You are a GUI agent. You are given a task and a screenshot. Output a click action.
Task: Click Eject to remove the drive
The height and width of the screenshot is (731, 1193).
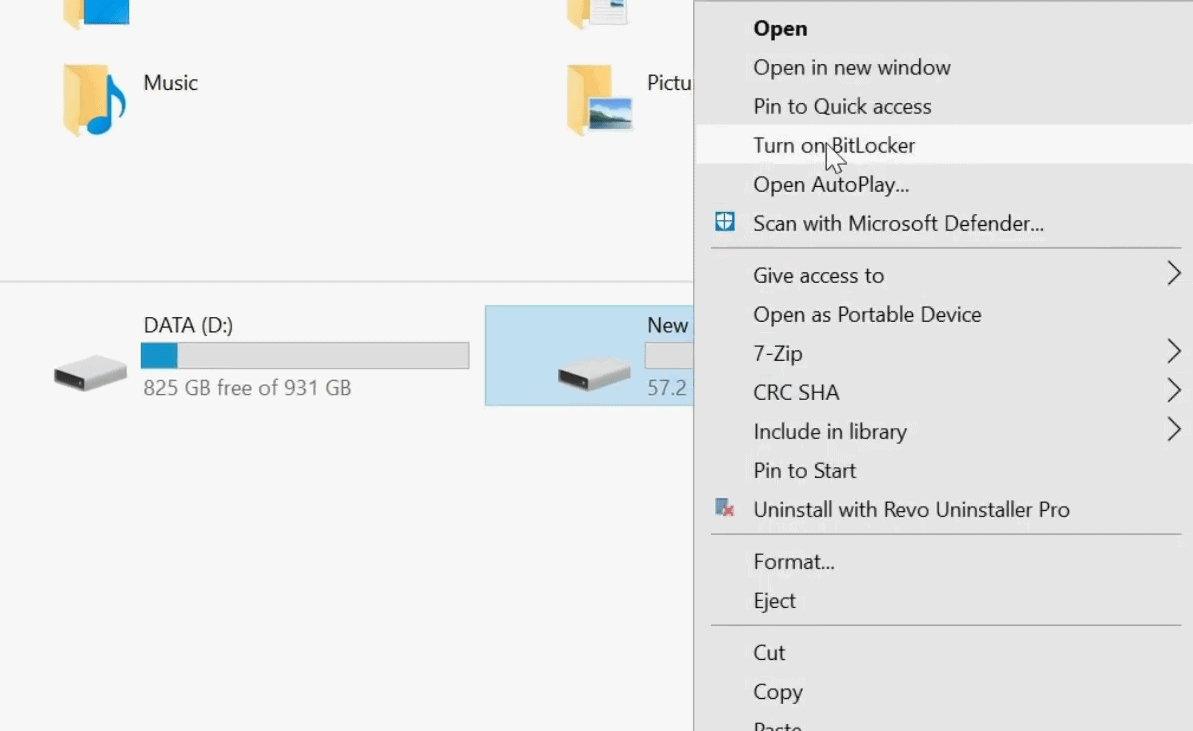pos(775,600)
